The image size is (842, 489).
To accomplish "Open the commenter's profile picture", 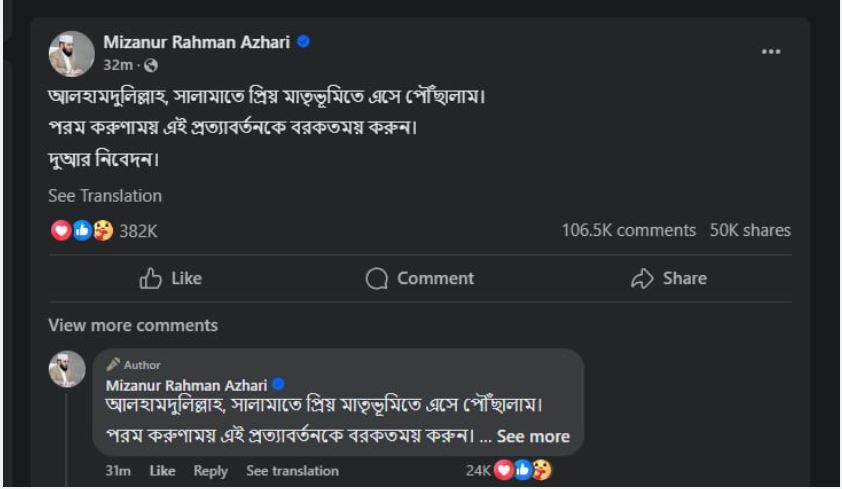I will [67, 369].
